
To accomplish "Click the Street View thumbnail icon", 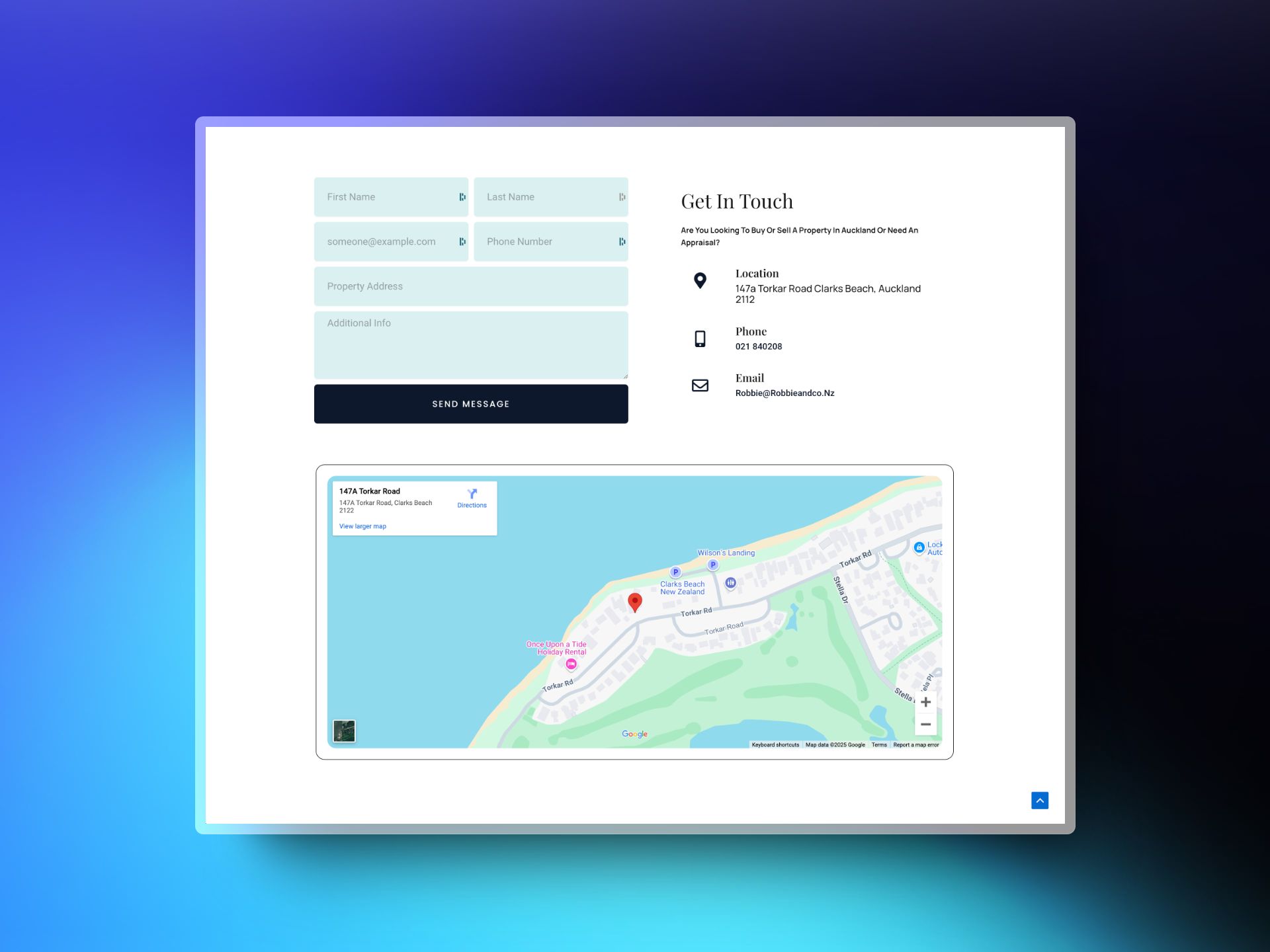I will pos(343,729).
